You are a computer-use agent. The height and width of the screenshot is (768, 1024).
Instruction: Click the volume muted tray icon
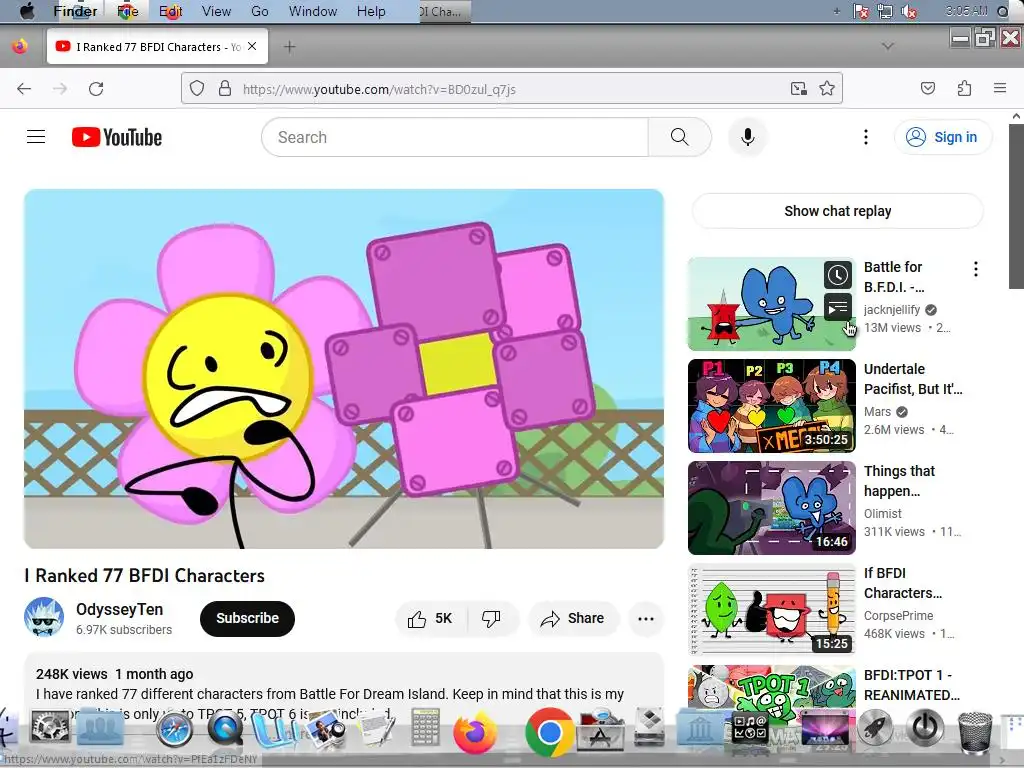click(908, 11)
